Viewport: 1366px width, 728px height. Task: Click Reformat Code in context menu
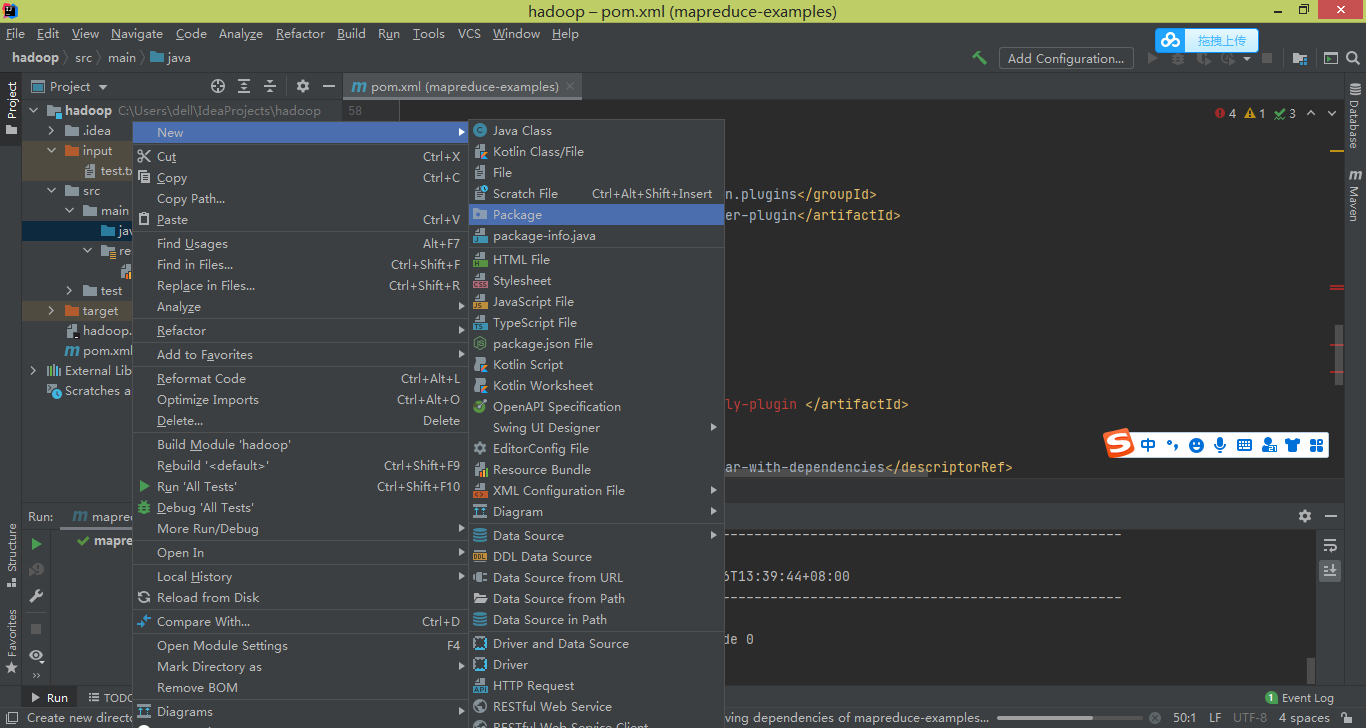point(301,378)
